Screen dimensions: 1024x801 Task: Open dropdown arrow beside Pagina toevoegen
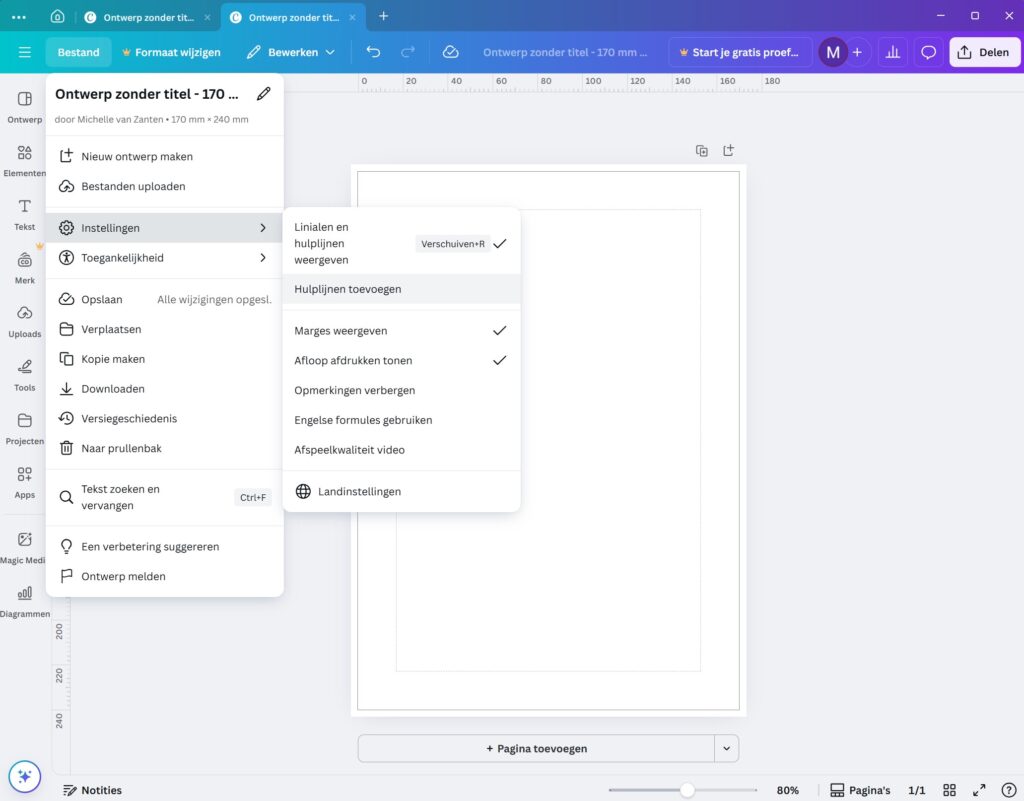(x=727, y=748)
